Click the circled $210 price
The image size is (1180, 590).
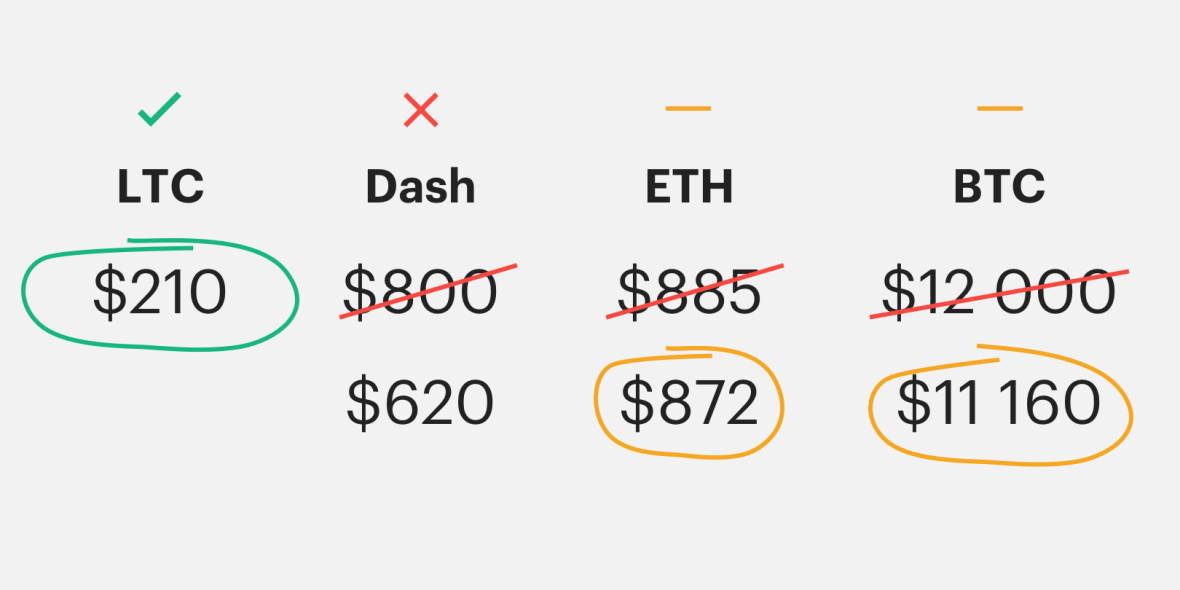point(160,293)
